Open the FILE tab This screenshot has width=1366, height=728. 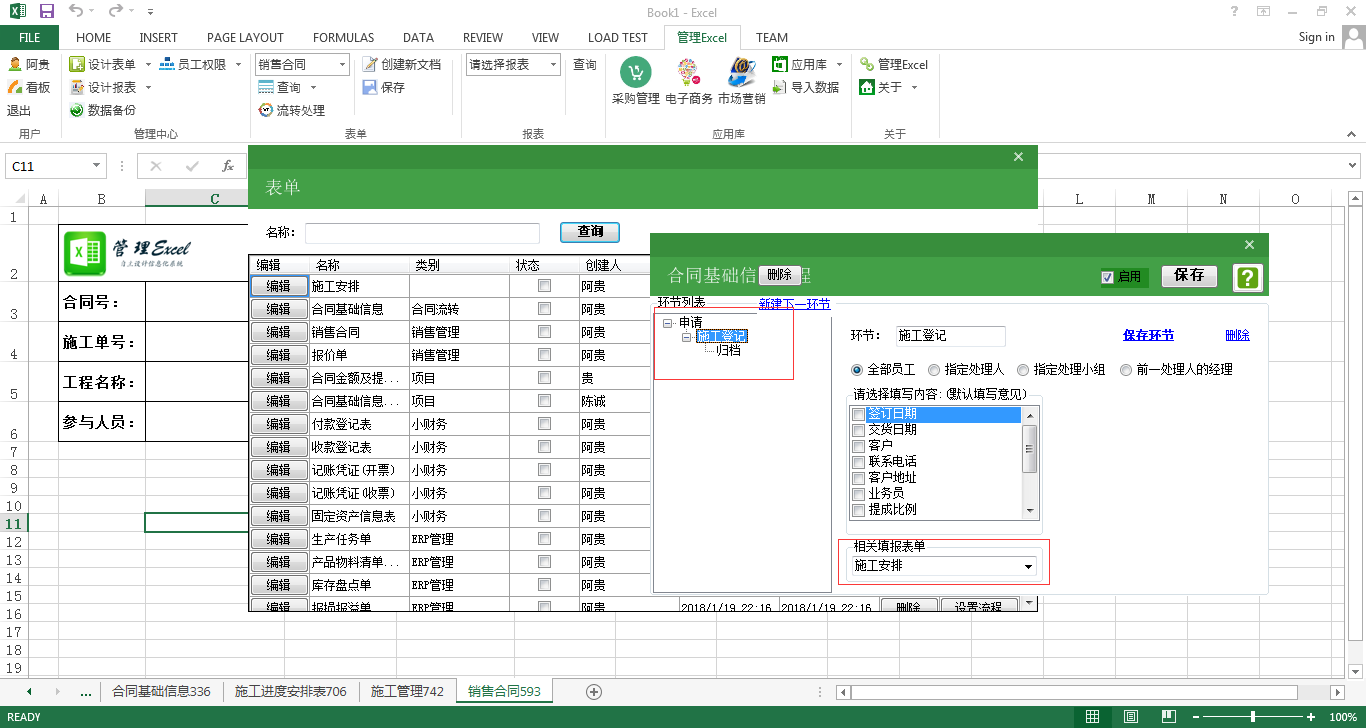(x=29, y=38)
